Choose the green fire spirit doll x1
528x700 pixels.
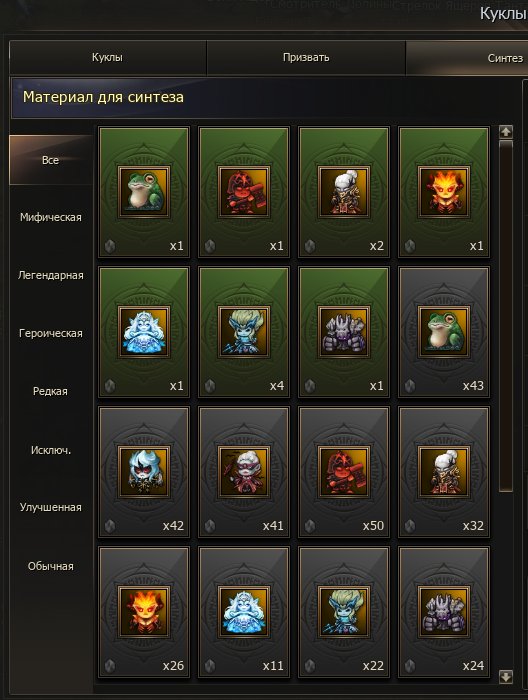click(x=444, y=192)
